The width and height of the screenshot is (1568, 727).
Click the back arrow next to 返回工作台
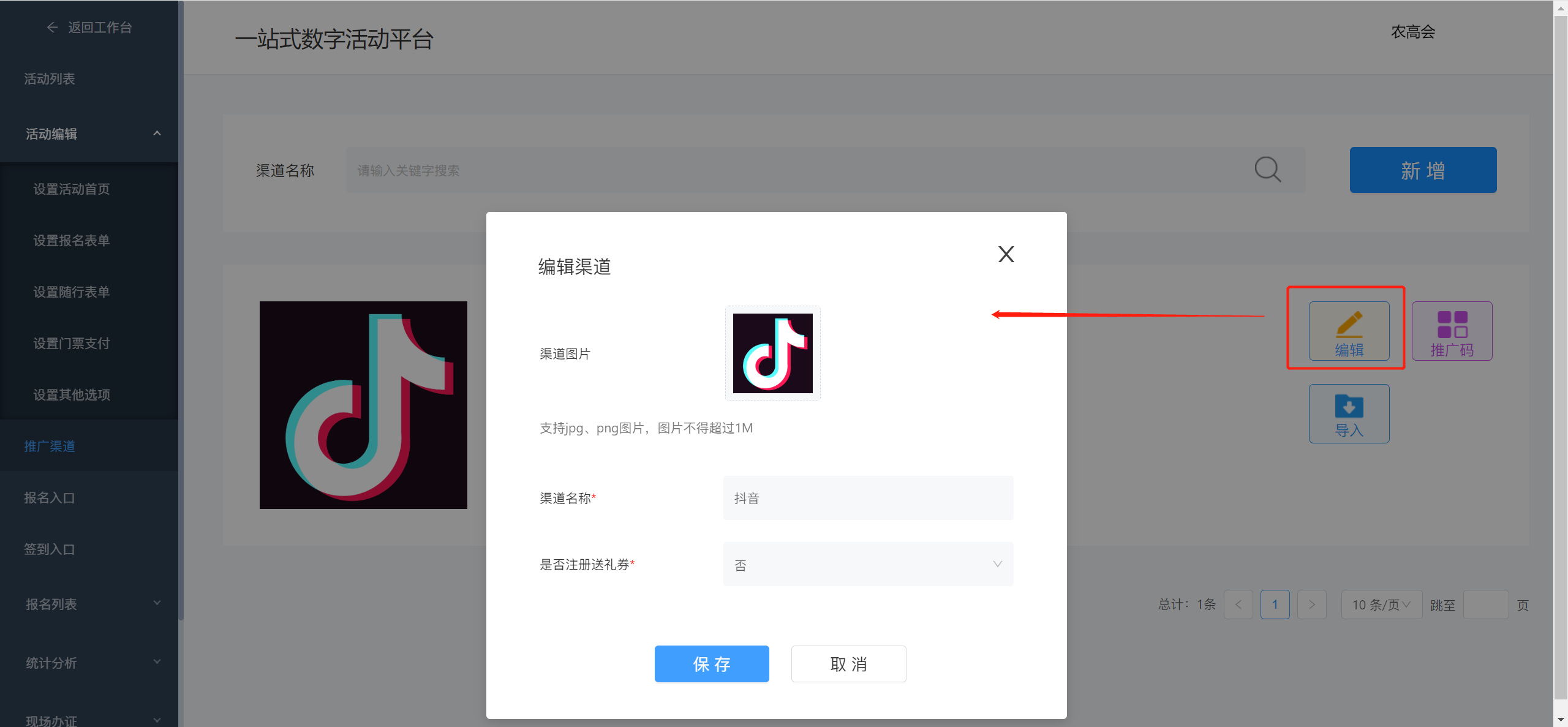coord(52,28)
